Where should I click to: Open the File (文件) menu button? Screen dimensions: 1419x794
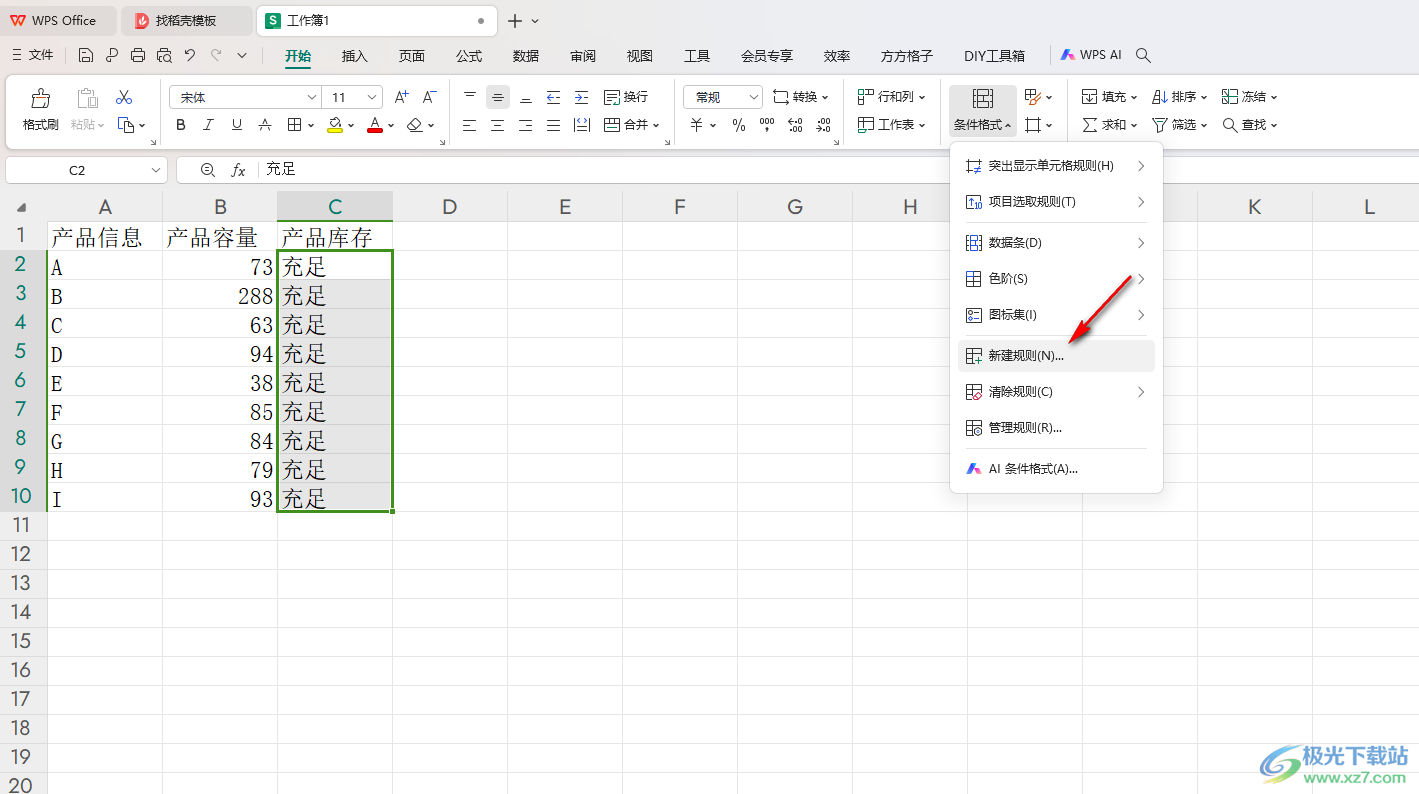click(x=33, y=56)
